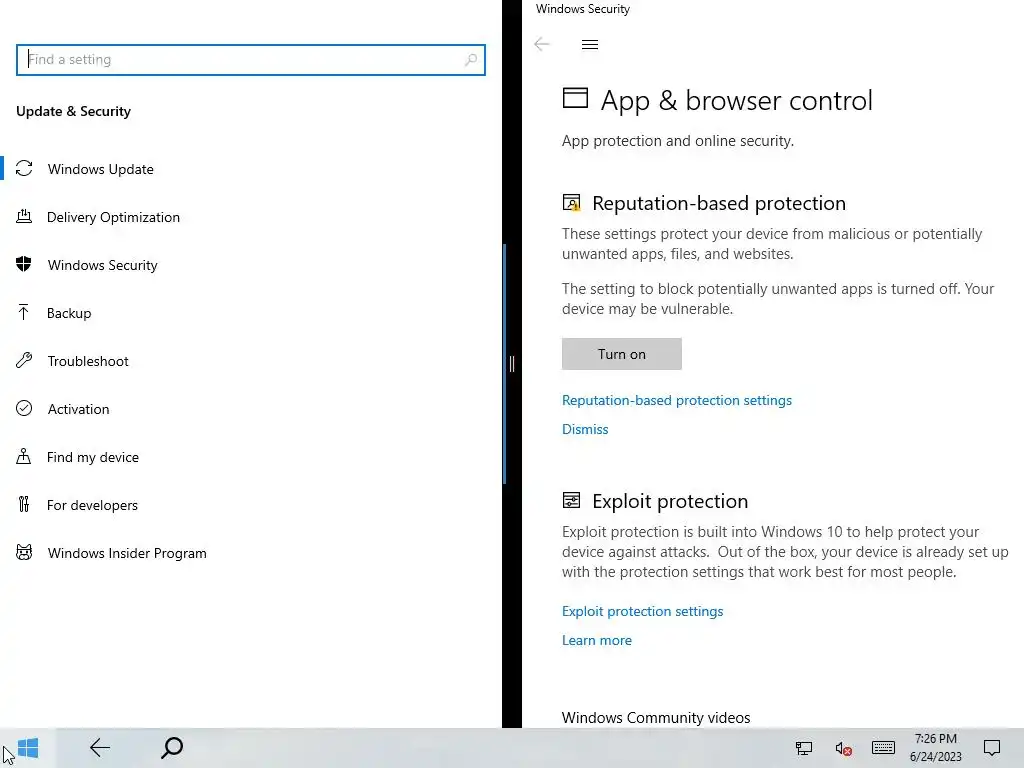Click the Update & Security heading
The image size is (1024, 768).
point(73,111)
